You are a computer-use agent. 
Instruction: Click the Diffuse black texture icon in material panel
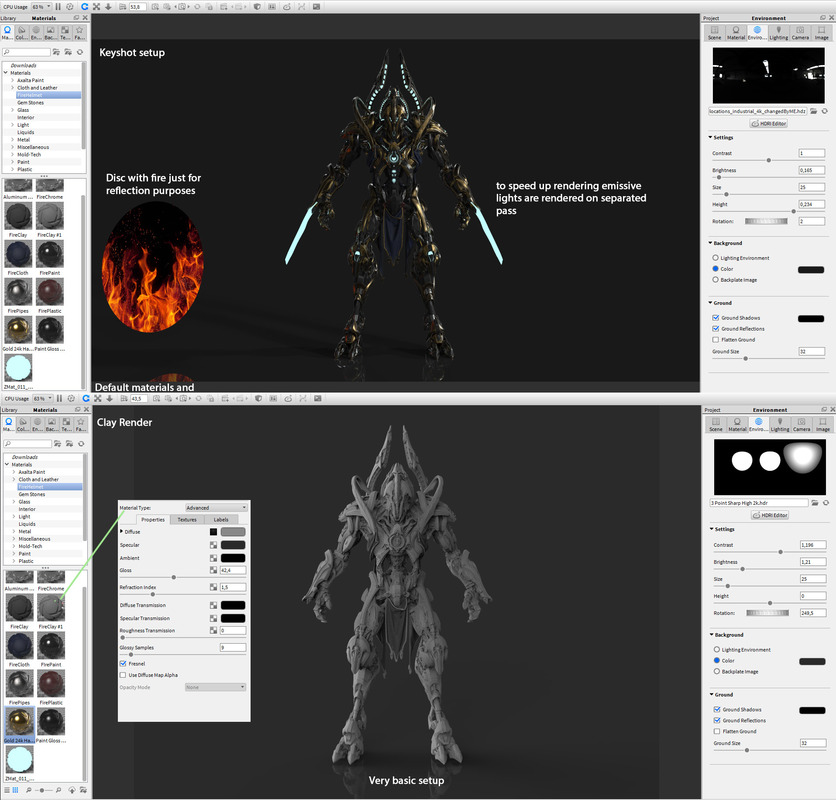[213, 532]
